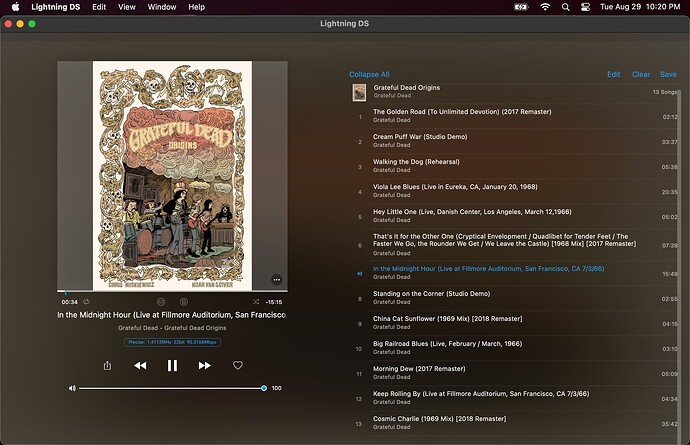The image size is (690, 445).
Task: Open the Help menu
Action: (x=196, y=7)
